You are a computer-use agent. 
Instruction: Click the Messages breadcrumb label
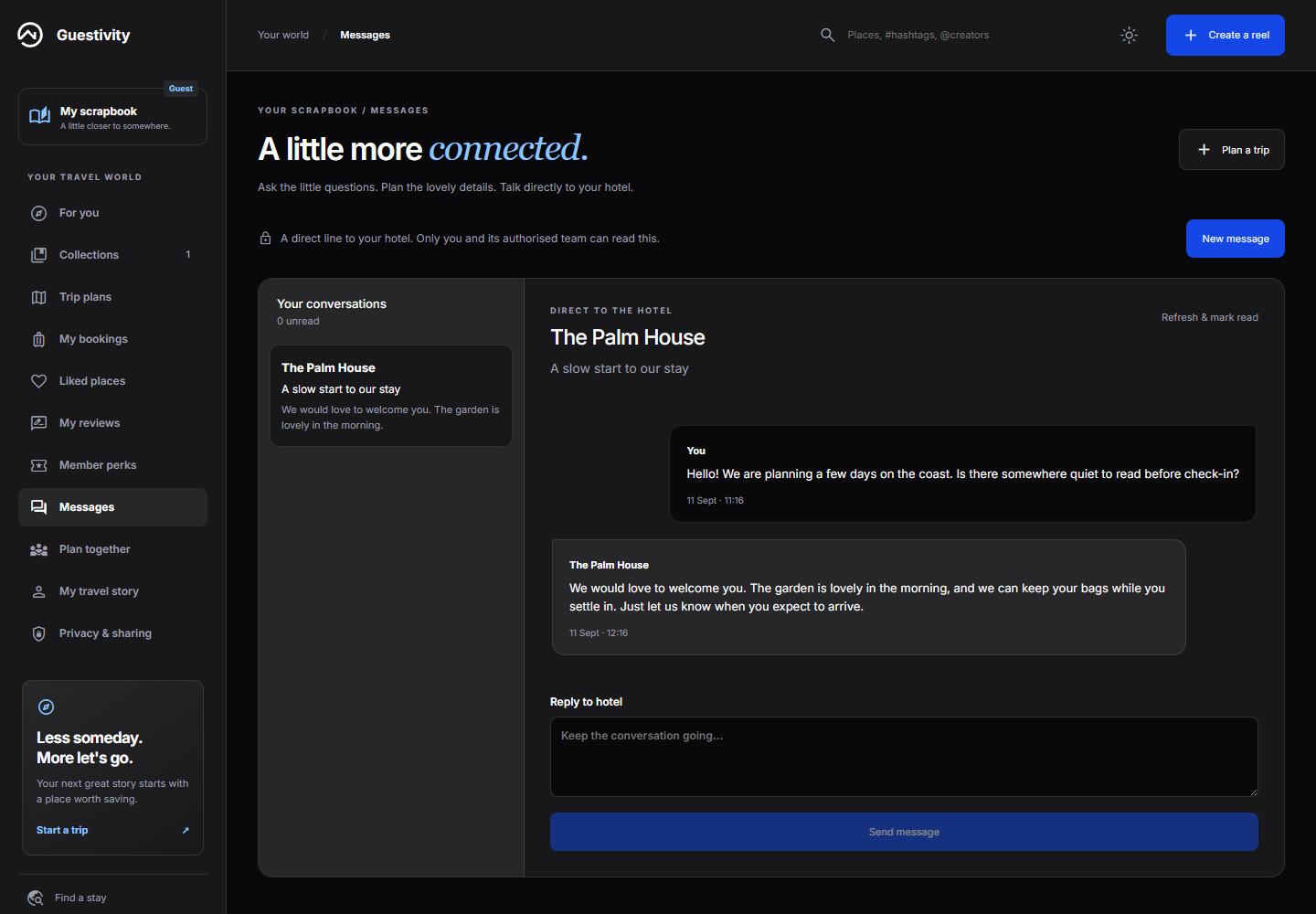pyautogui.click(x=365, y=35)
